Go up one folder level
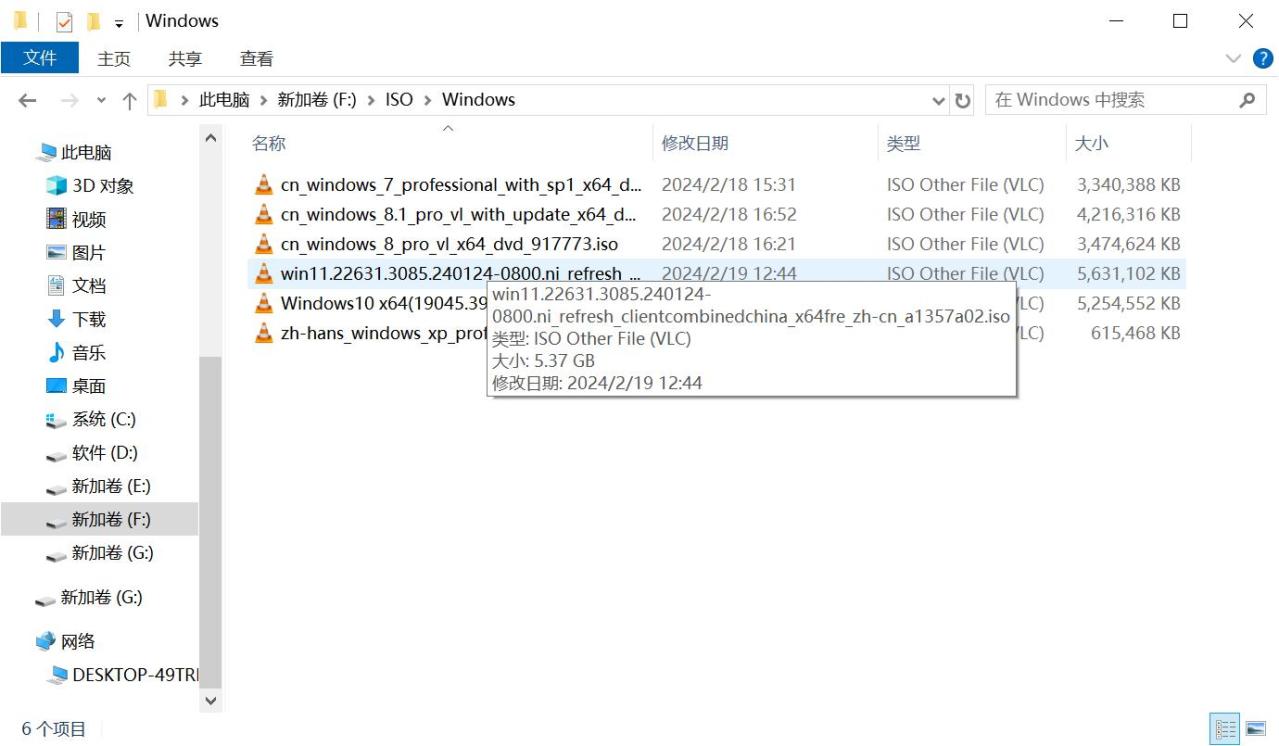This screenshot has height=746, width=1279. click(129, 100)
